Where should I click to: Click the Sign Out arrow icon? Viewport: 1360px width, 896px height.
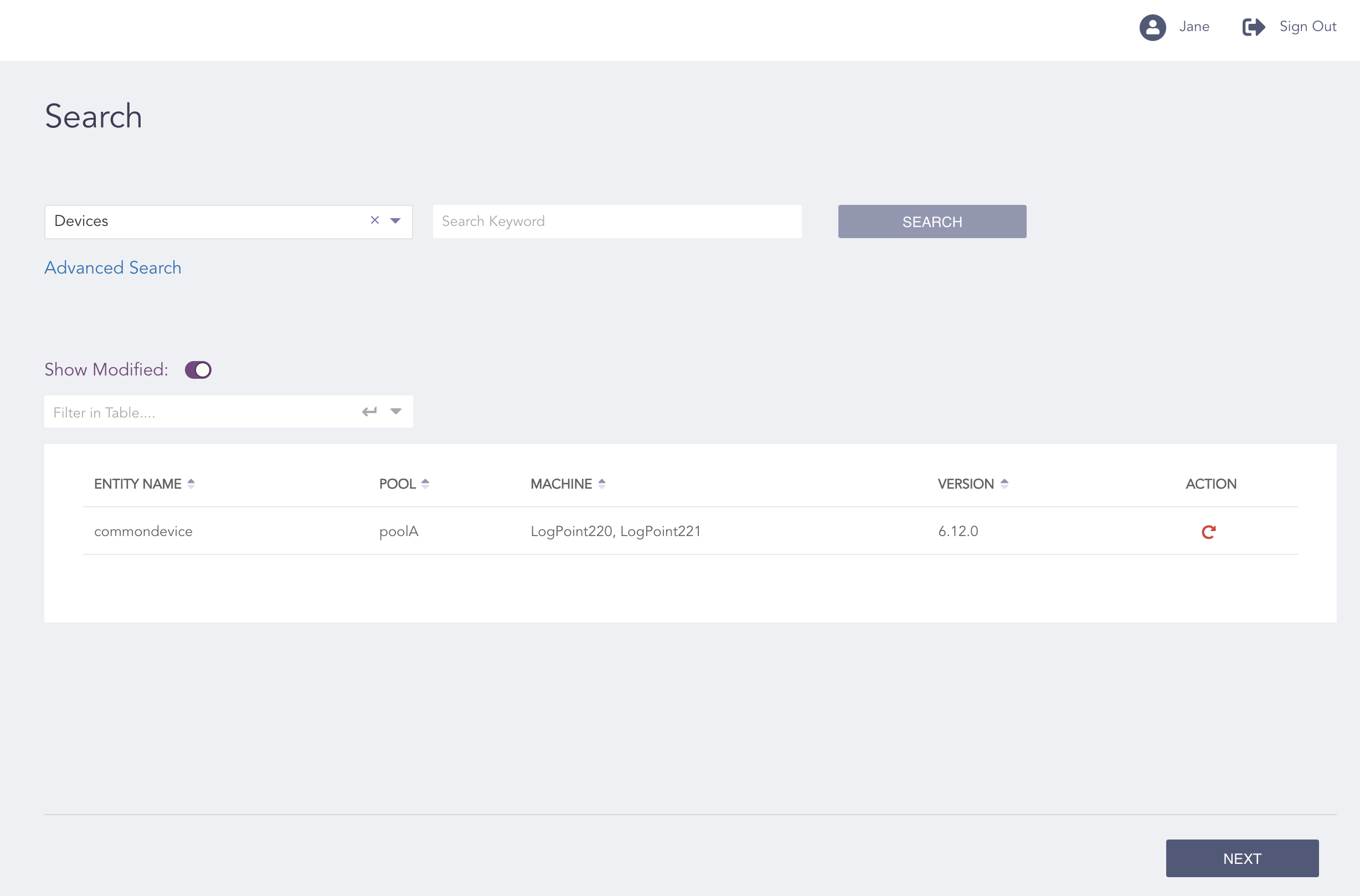(x=1253, y=27)
